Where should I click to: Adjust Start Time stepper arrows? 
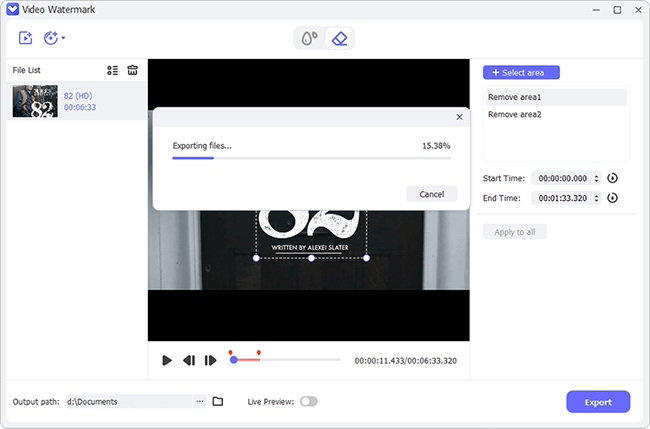click(x=597, y=178)
